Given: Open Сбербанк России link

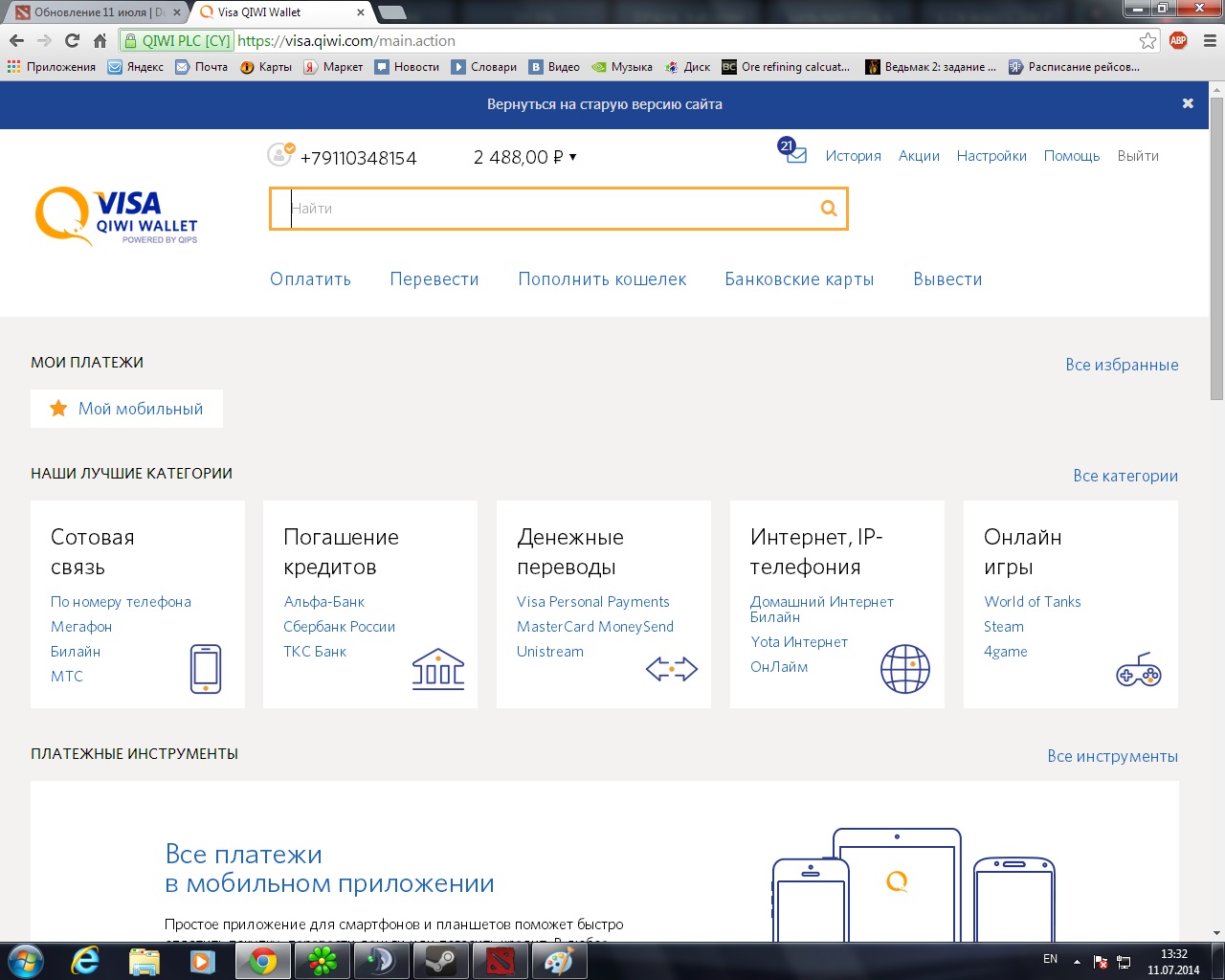Looking at the screenshot, I should click(340, 627).
